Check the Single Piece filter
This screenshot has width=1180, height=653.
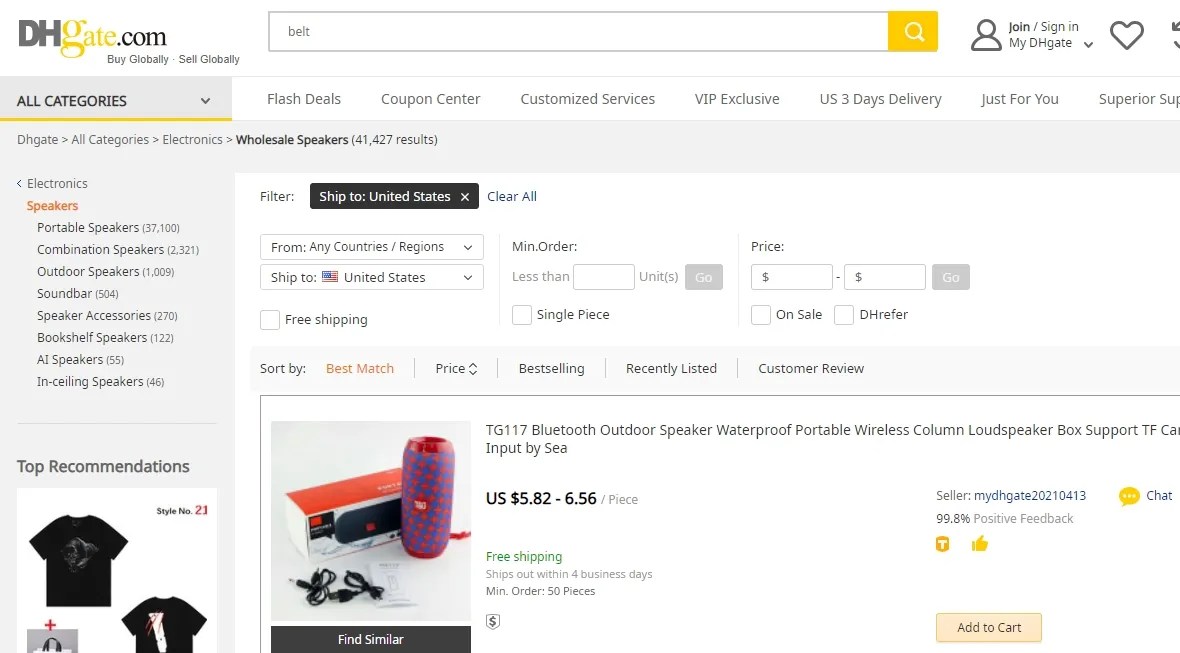tap(521, 314)
